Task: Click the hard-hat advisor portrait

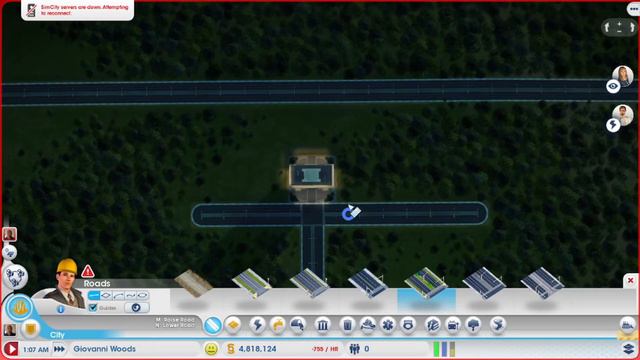Action: [x=65, y=284]
